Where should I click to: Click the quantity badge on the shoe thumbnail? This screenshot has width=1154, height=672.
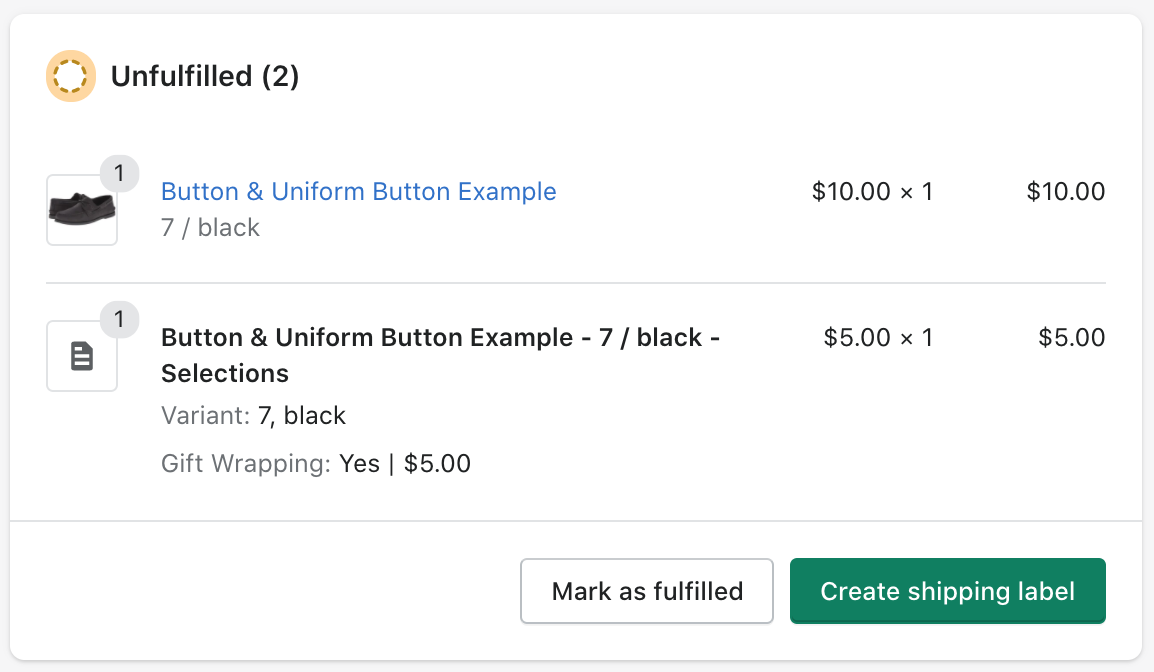[119, 174]
